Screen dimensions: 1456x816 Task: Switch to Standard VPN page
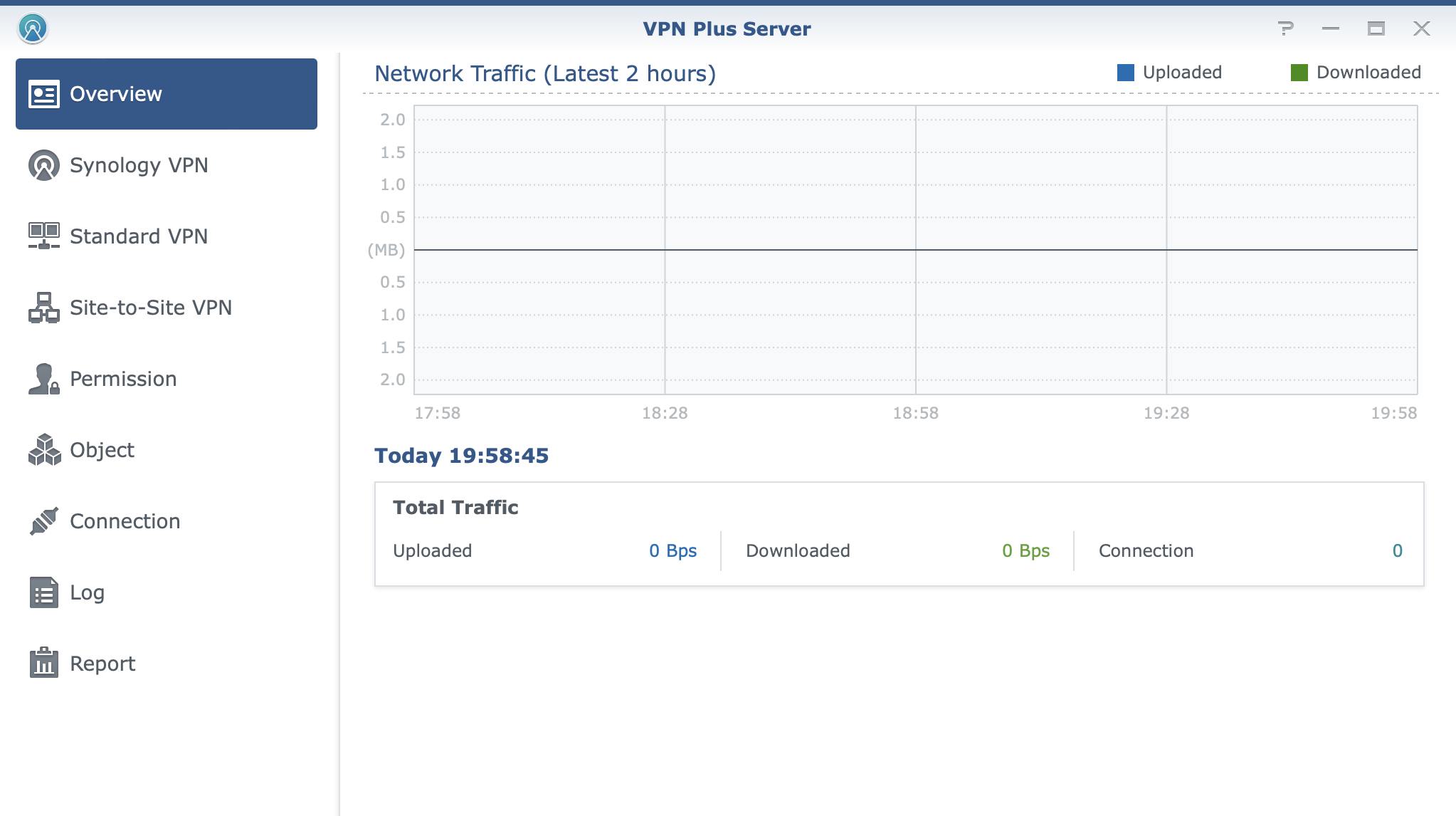(x=167, y=236)
